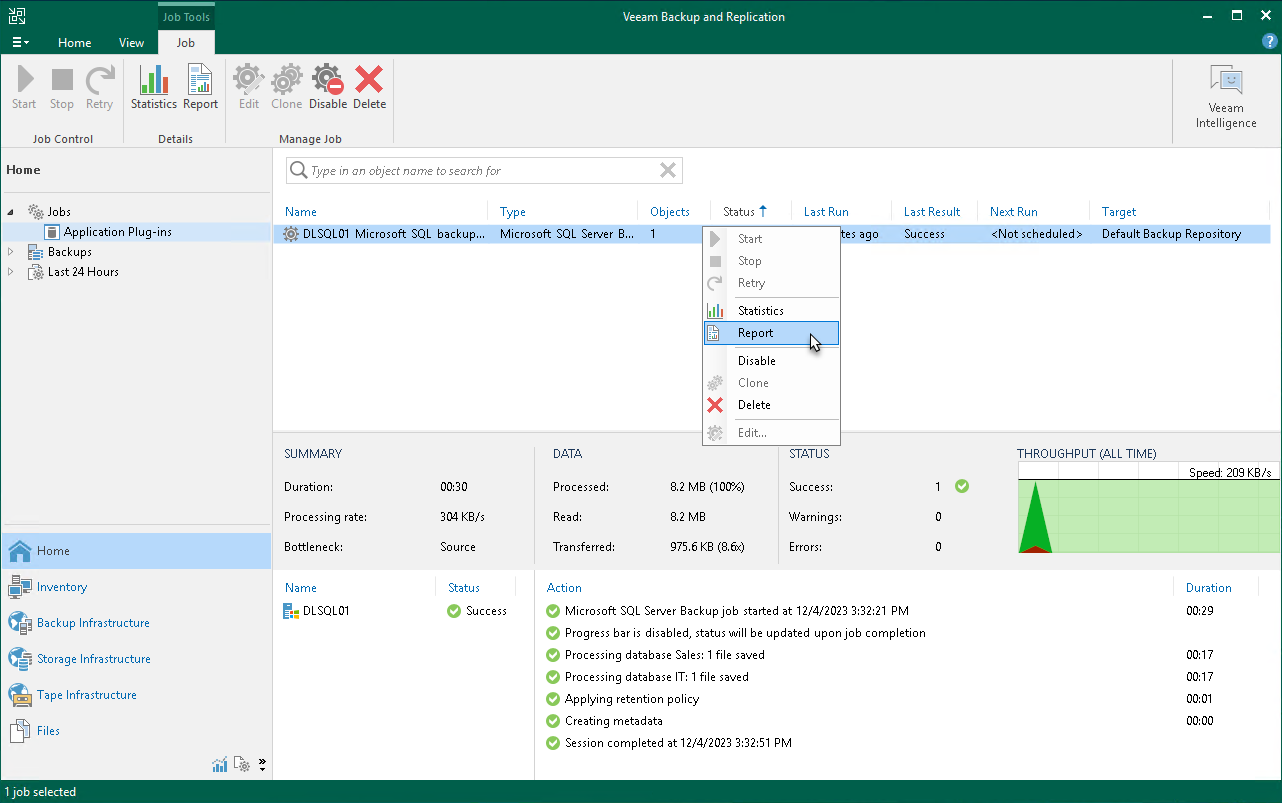
Task: Click the magnifier search icon
Action: (x=298, y=171)
